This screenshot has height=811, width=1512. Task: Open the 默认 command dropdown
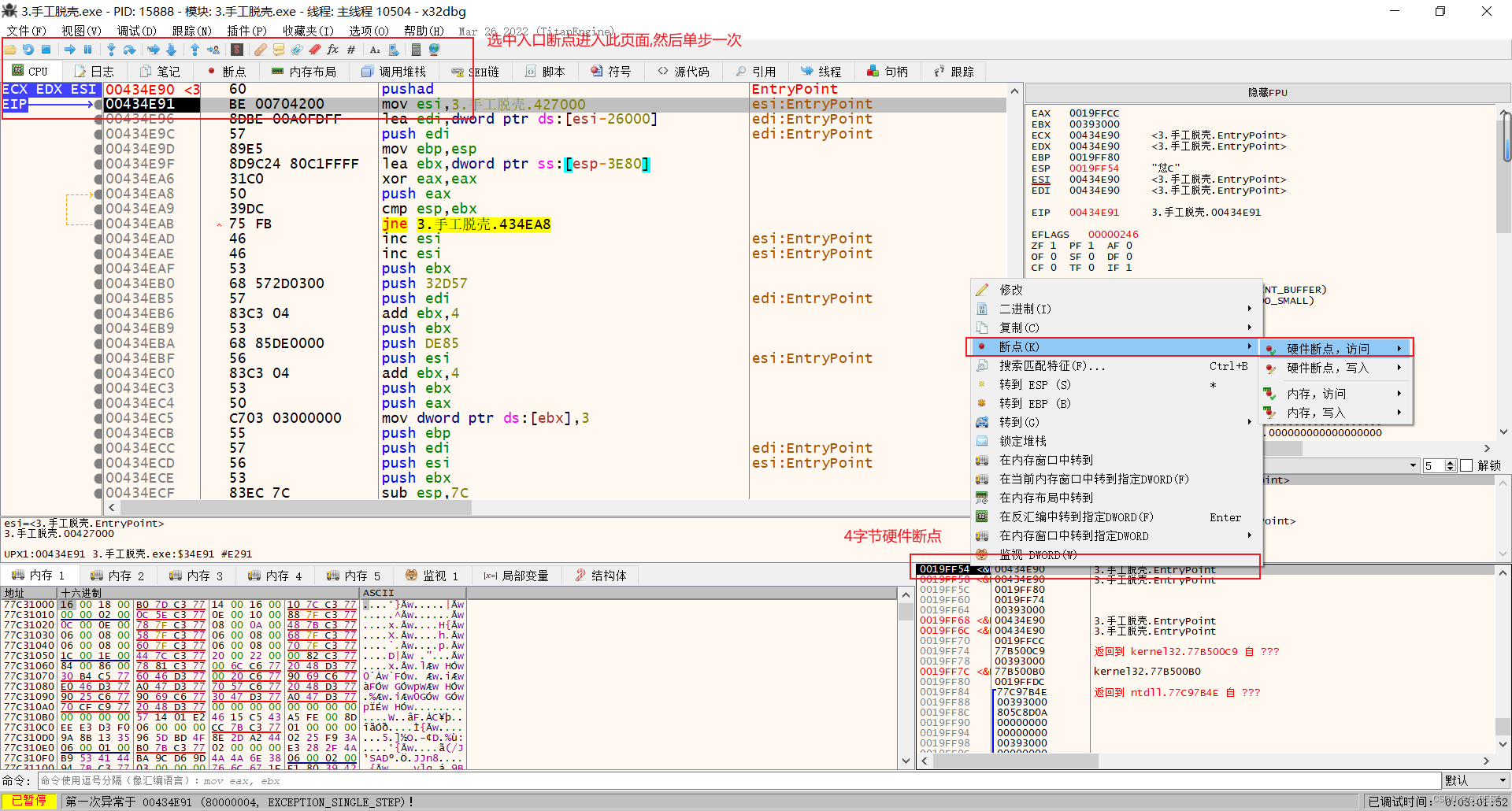pos(1476,780)
